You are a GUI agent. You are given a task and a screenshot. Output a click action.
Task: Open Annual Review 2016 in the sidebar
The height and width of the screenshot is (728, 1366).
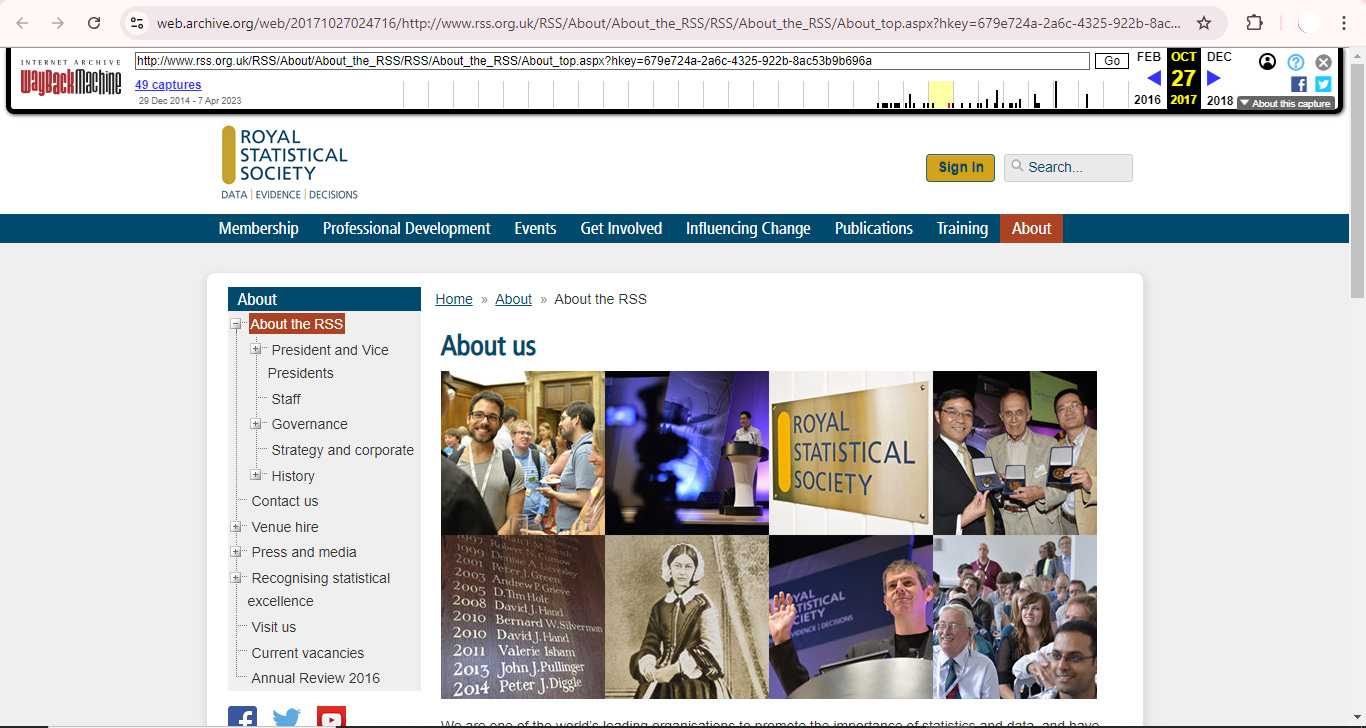click(x=316, y=678)
